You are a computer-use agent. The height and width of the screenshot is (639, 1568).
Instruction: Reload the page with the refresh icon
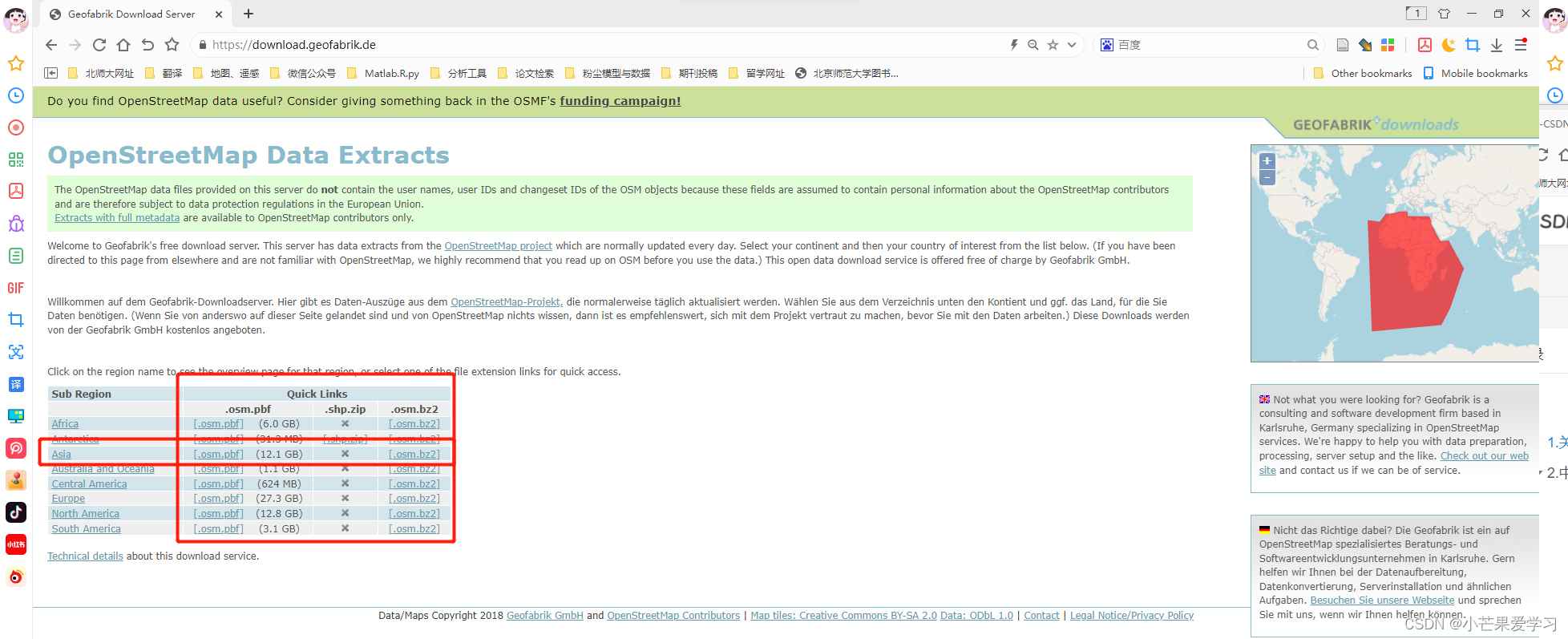99,45
